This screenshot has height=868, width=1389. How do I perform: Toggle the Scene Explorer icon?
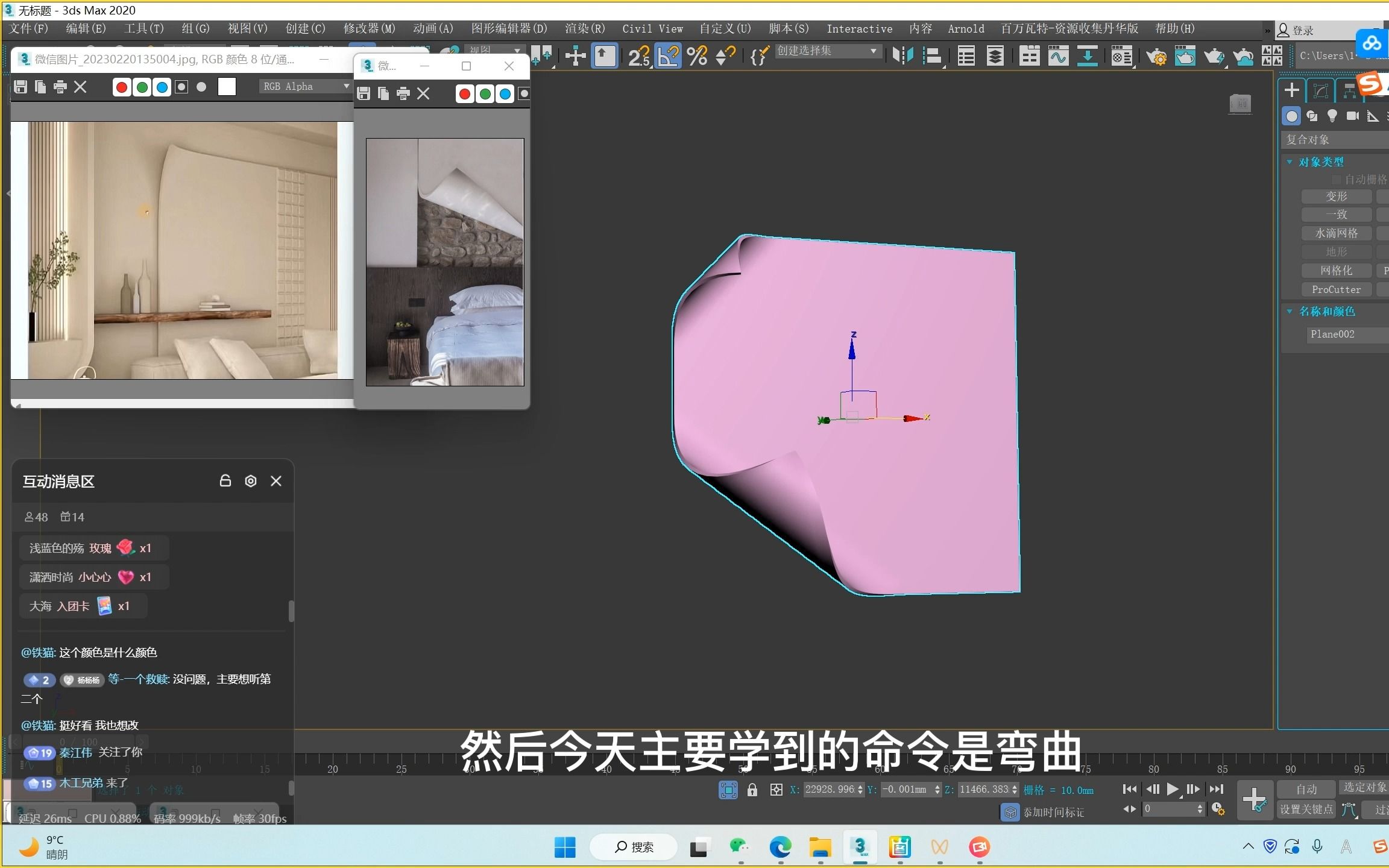pos(966,56)
